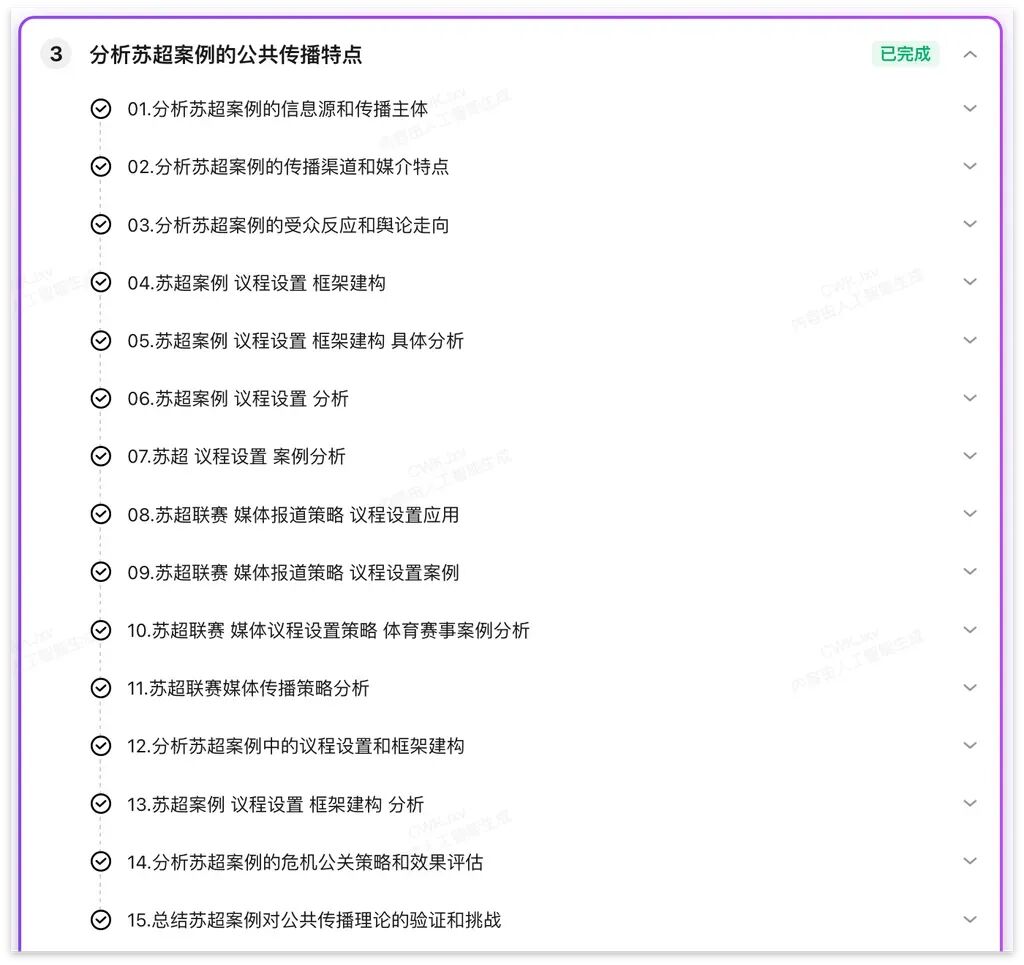Click check circle for item 05
Viewport: 1024px width, 965px height.
[101, 340]
